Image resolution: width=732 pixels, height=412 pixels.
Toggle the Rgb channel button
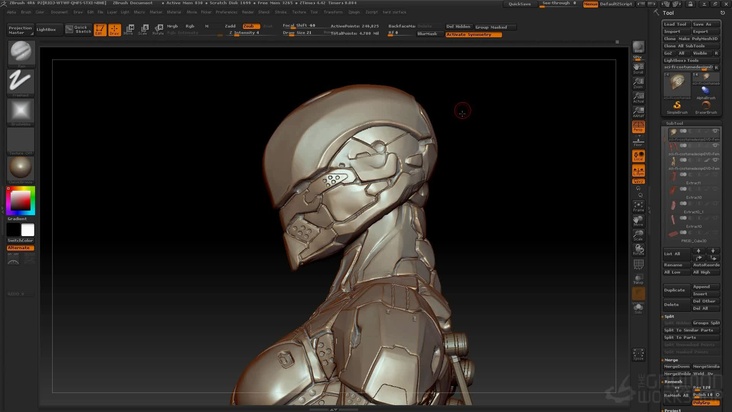point(190,27)
